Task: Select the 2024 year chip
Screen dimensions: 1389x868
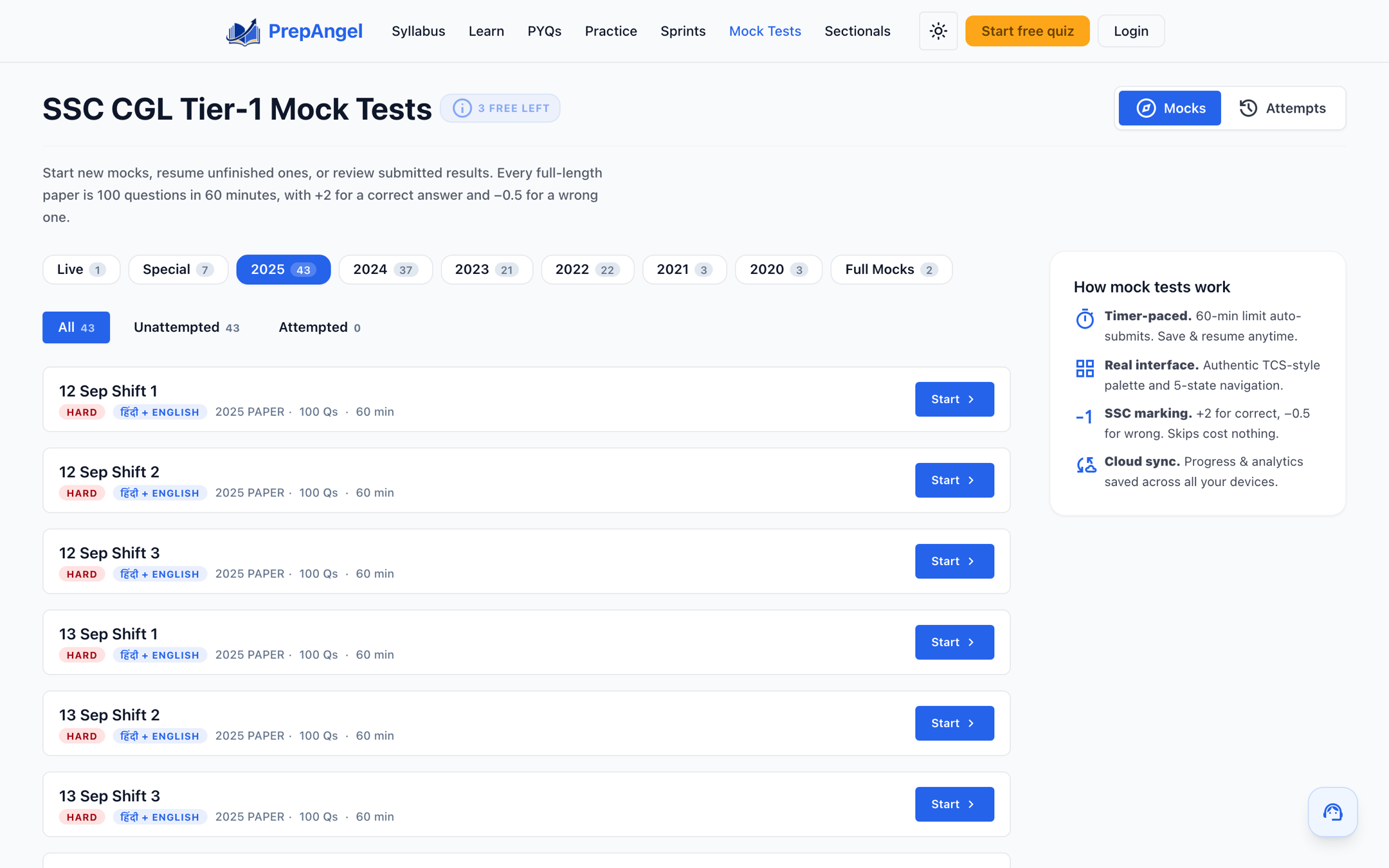Action: tap(386, 269)
